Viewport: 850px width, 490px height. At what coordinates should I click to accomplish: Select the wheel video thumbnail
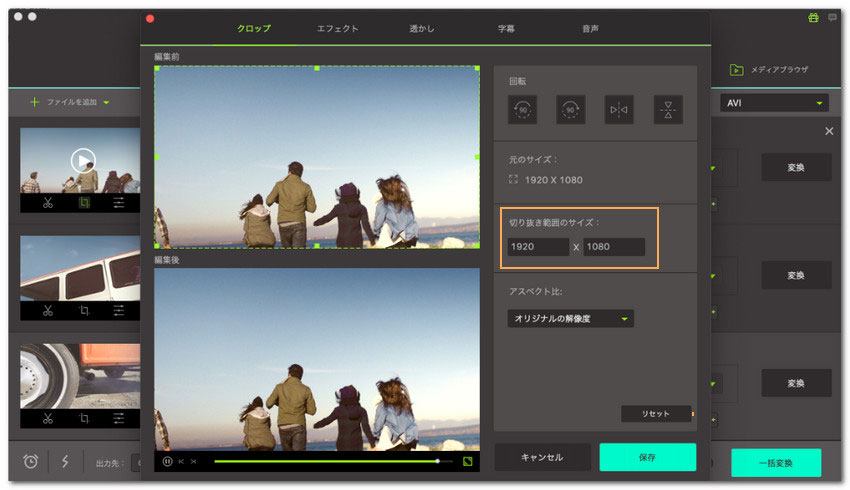tap(80, 376)
